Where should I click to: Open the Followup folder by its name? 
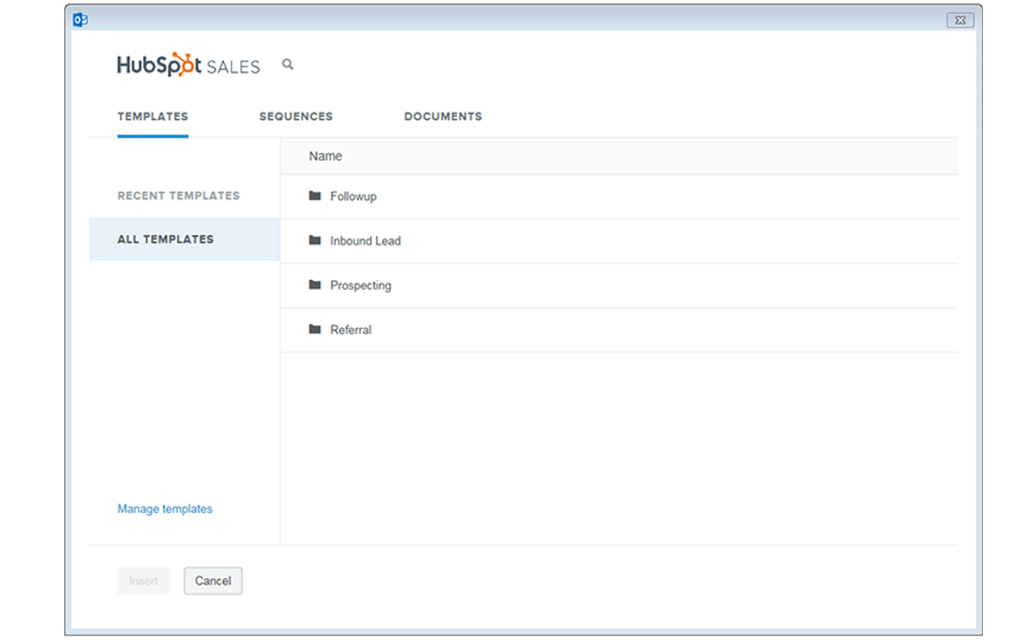[354, 197]
